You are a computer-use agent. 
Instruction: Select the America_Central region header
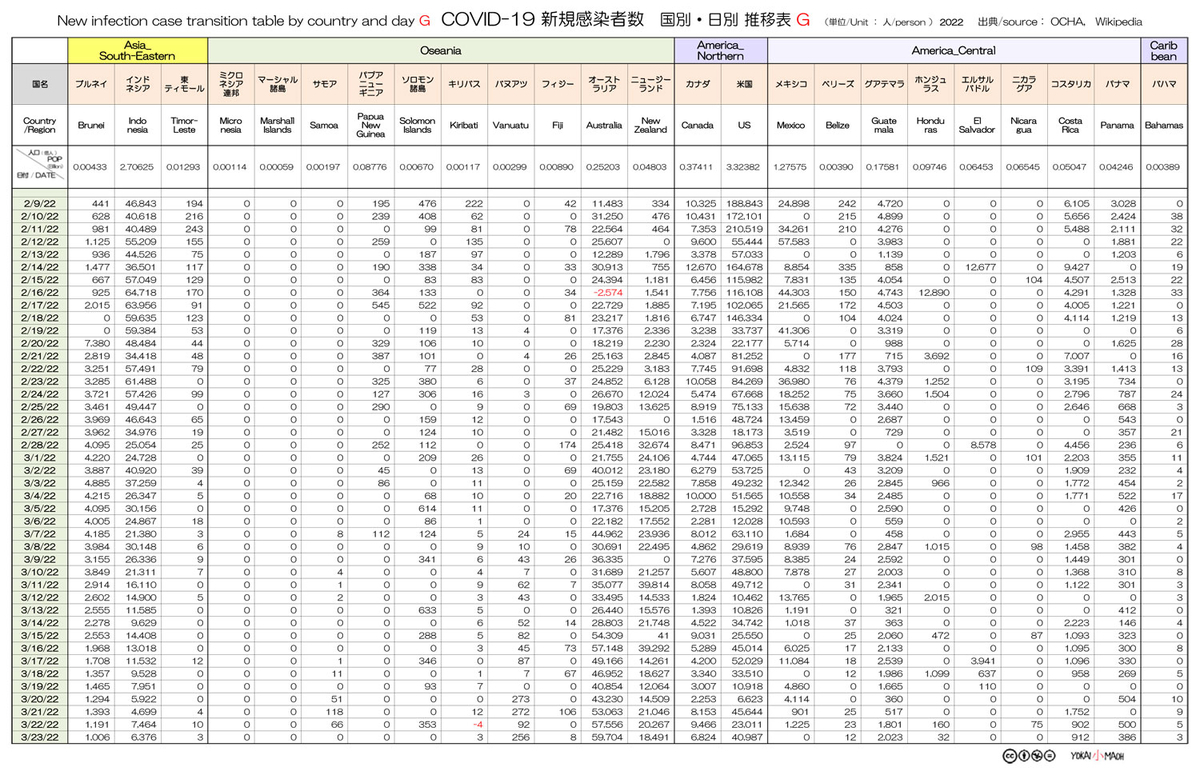point(954,51)
